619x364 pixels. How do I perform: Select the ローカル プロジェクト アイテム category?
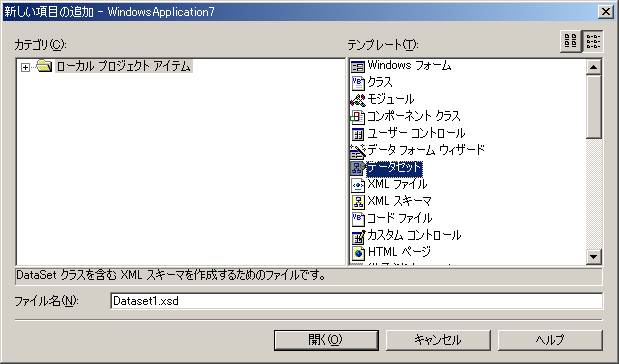(x=124, y=66)
